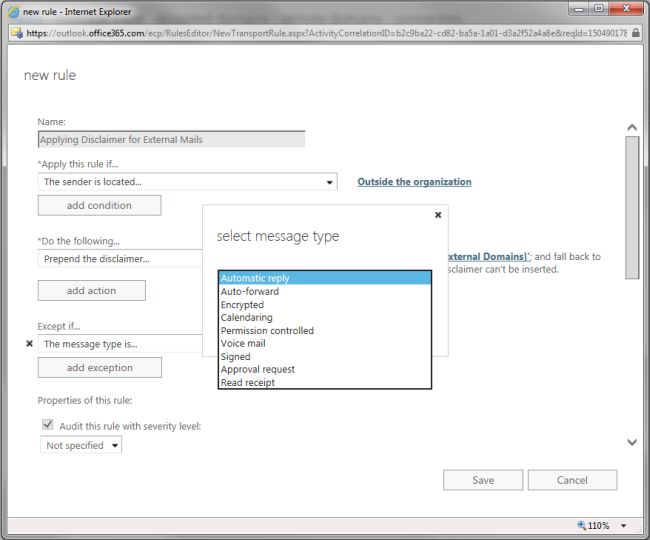Click the rule Name input field
This screenshot has height=540, width=650.
pos(172,139)
